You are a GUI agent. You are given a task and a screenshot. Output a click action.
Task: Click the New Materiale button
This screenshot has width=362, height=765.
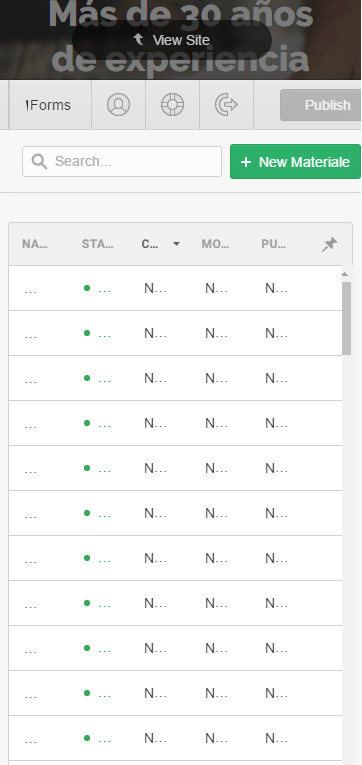tap(296, 161)
